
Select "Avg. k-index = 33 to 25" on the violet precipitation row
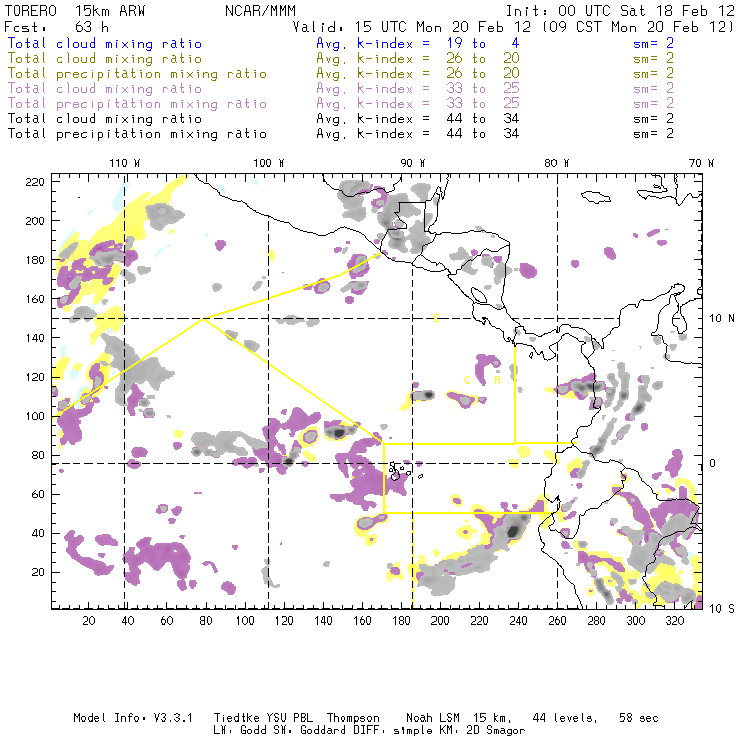[418, 104]
